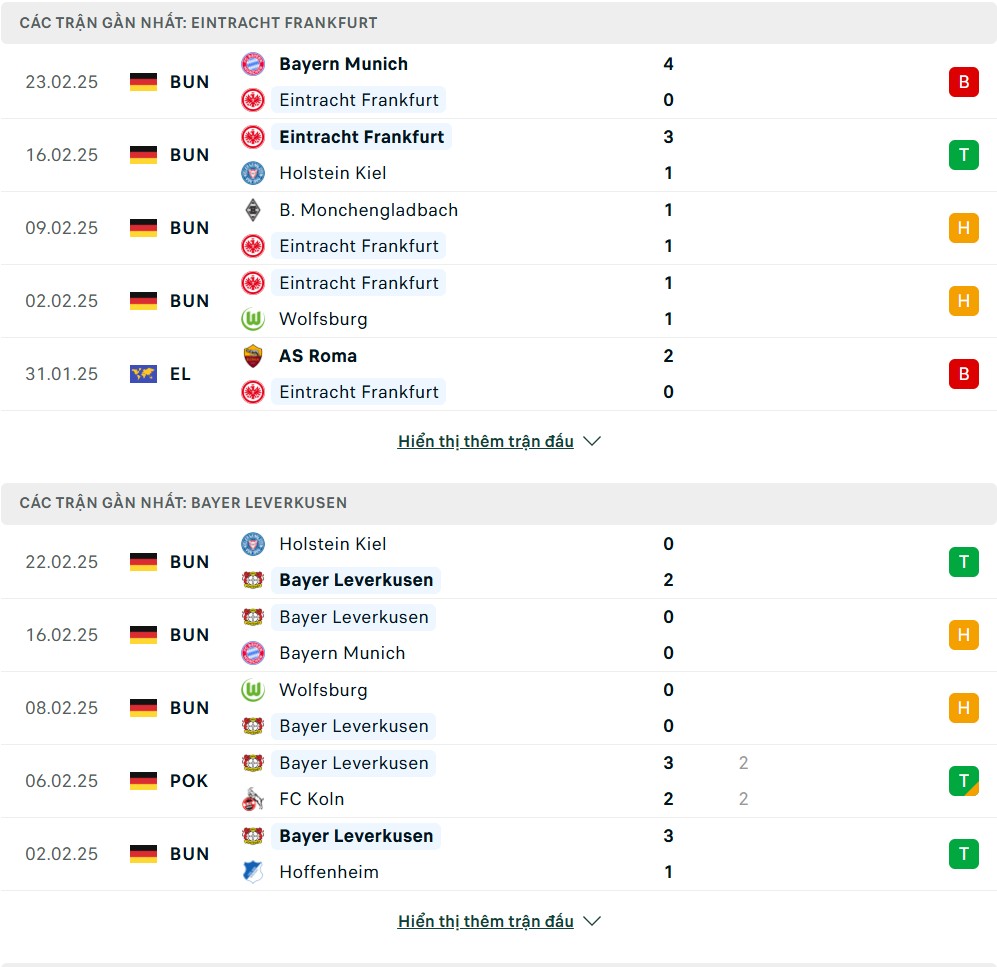Image resolution: width=997 pixels, height=967 pixels.
Task: Click the Bayern Munich club logo, 23.02.25 match
Action: [253, 64]
